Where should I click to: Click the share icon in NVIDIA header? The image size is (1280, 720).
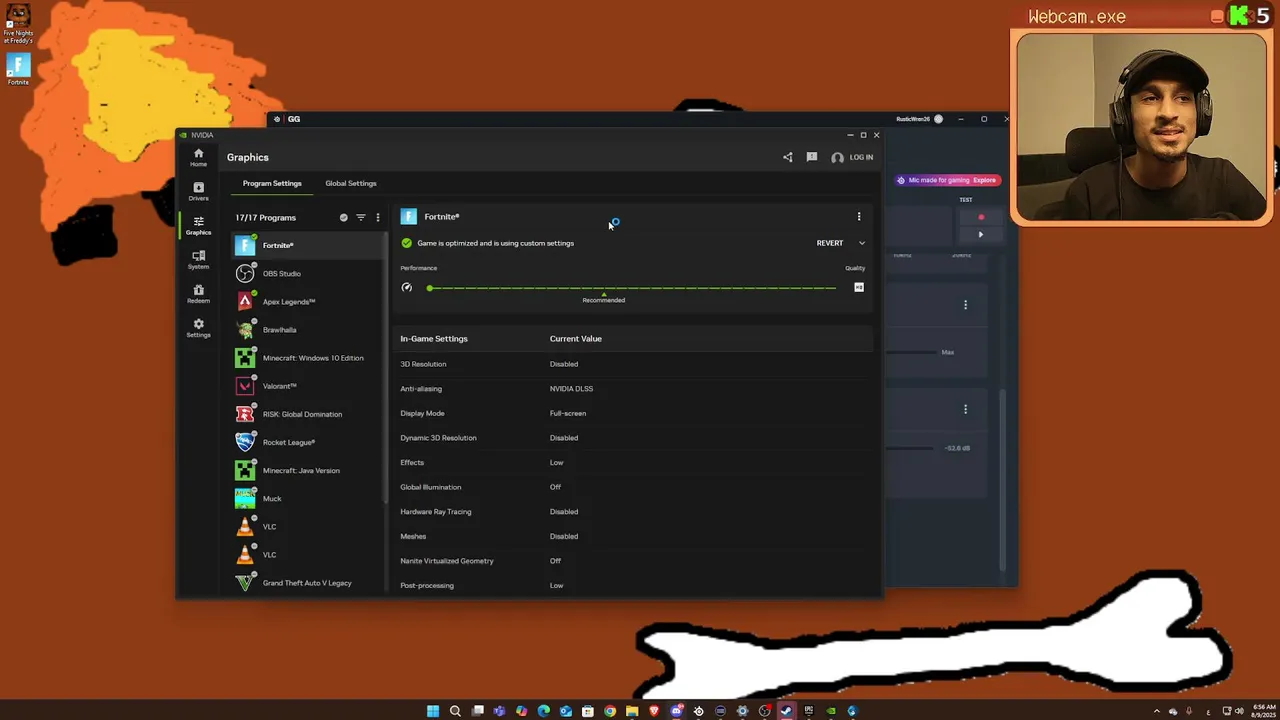point(788,157)
